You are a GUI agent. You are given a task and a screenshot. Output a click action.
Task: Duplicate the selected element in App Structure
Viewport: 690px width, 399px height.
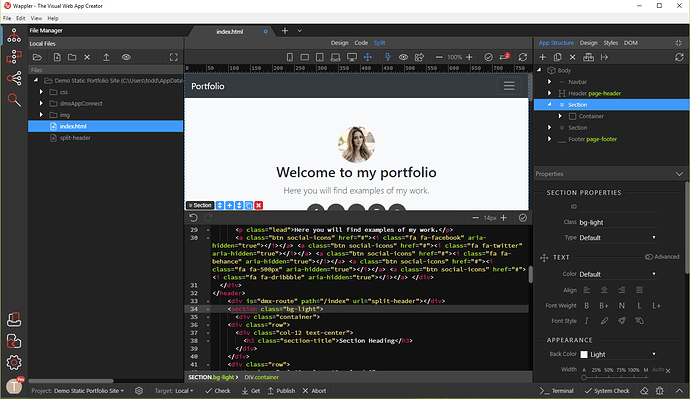(x=558, y=57)
